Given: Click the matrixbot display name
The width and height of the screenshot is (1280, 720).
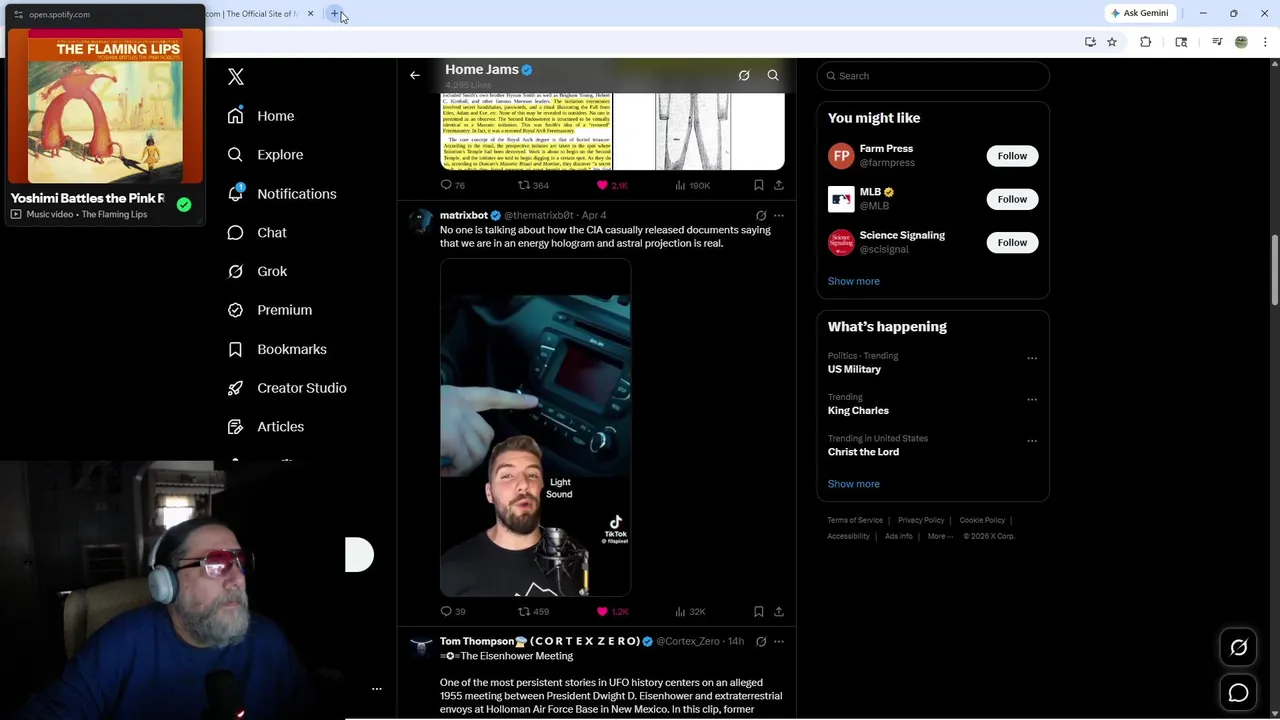Looking at the screenshot, I should (464, 215).
